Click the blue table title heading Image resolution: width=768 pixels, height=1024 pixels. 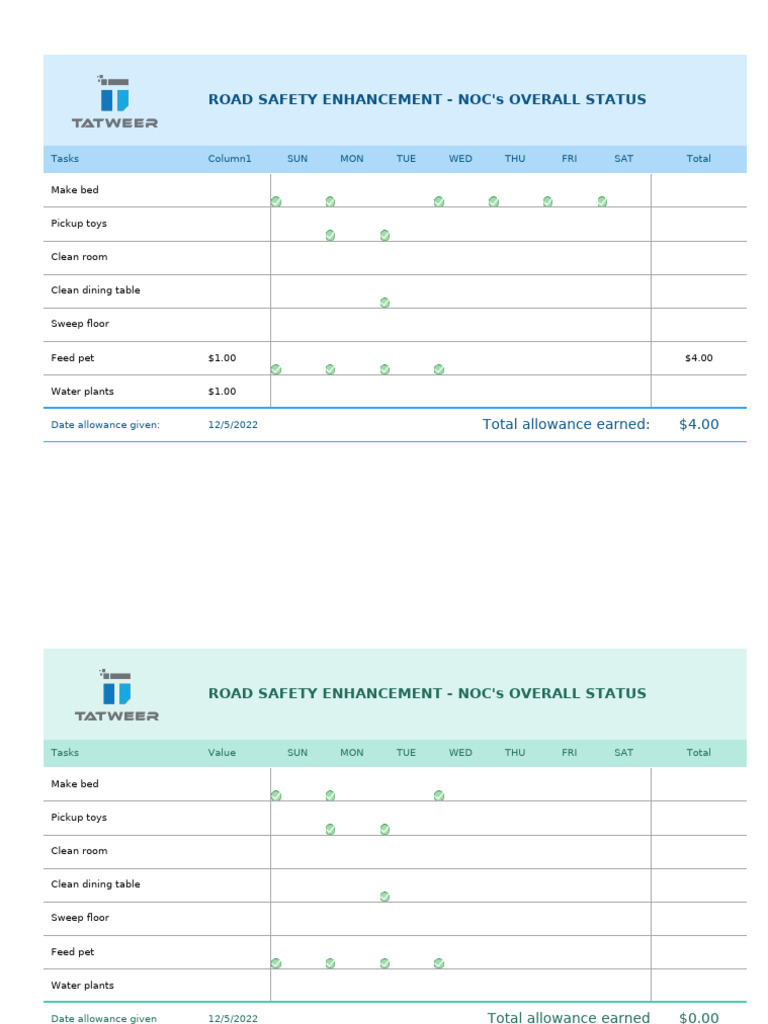(x=427, y=99)
